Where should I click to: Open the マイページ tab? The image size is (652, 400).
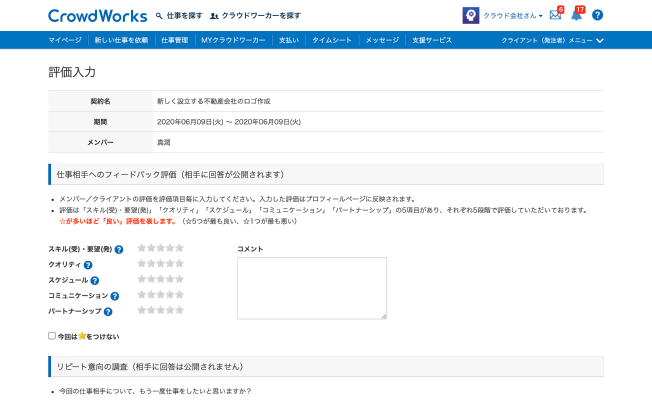65,40
